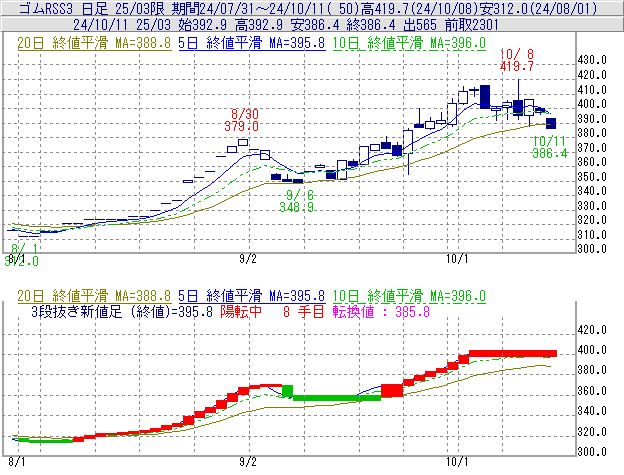Click the second header row dated 24/10/11
Screen dimensions: 624x475
pos(312,25)
